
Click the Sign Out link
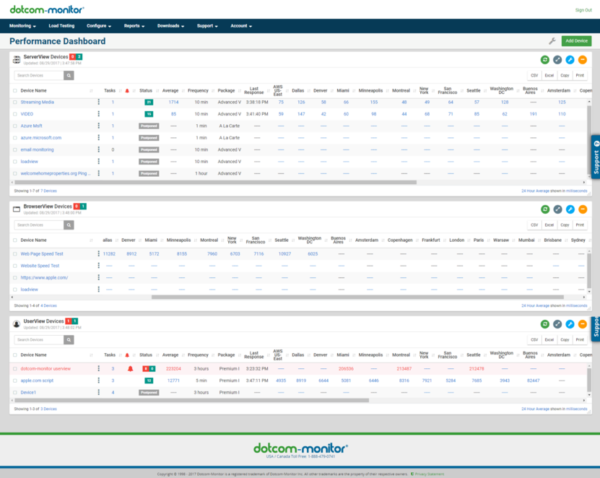tap(583, 9)
